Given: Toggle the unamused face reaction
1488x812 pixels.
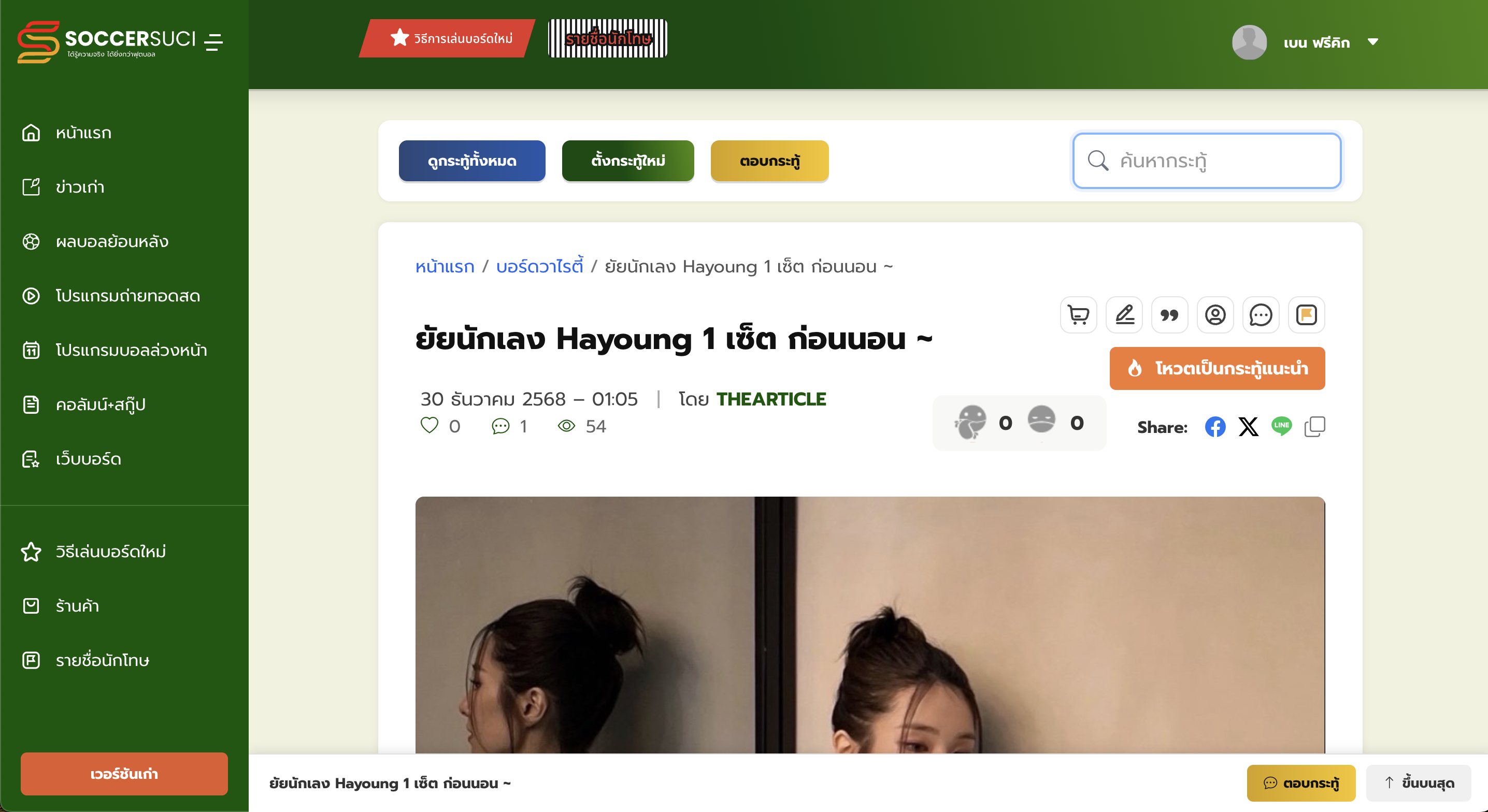Looking at the screenshot, I should pyautogui.click(x=1041, y=420).
